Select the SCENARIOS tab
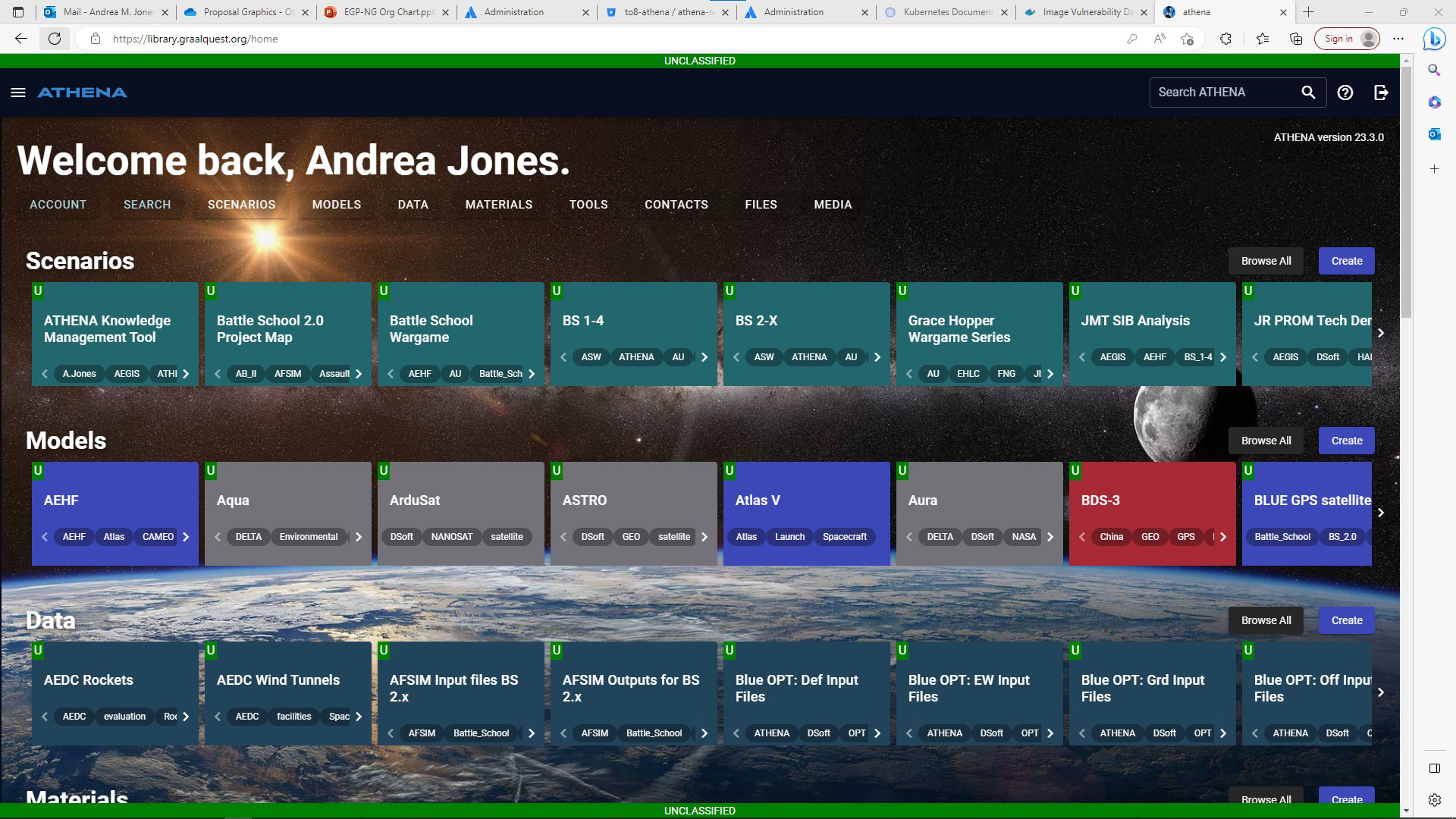1456x819 pixels. (241, 205)
